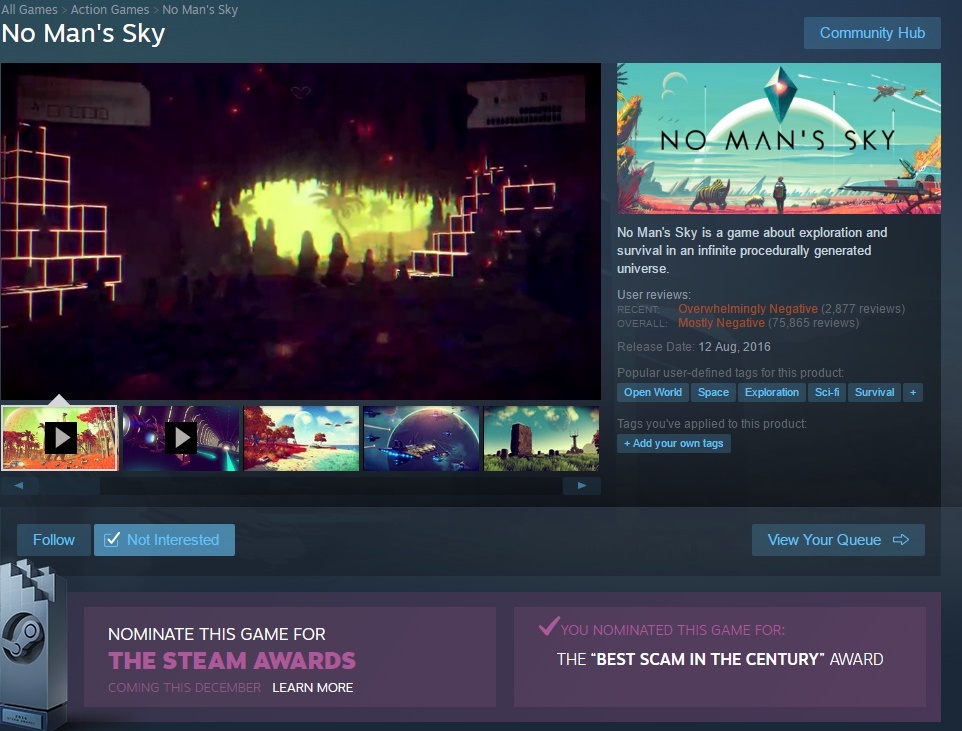
Task: Click the No Man's Sky header image
Action: 778,138
